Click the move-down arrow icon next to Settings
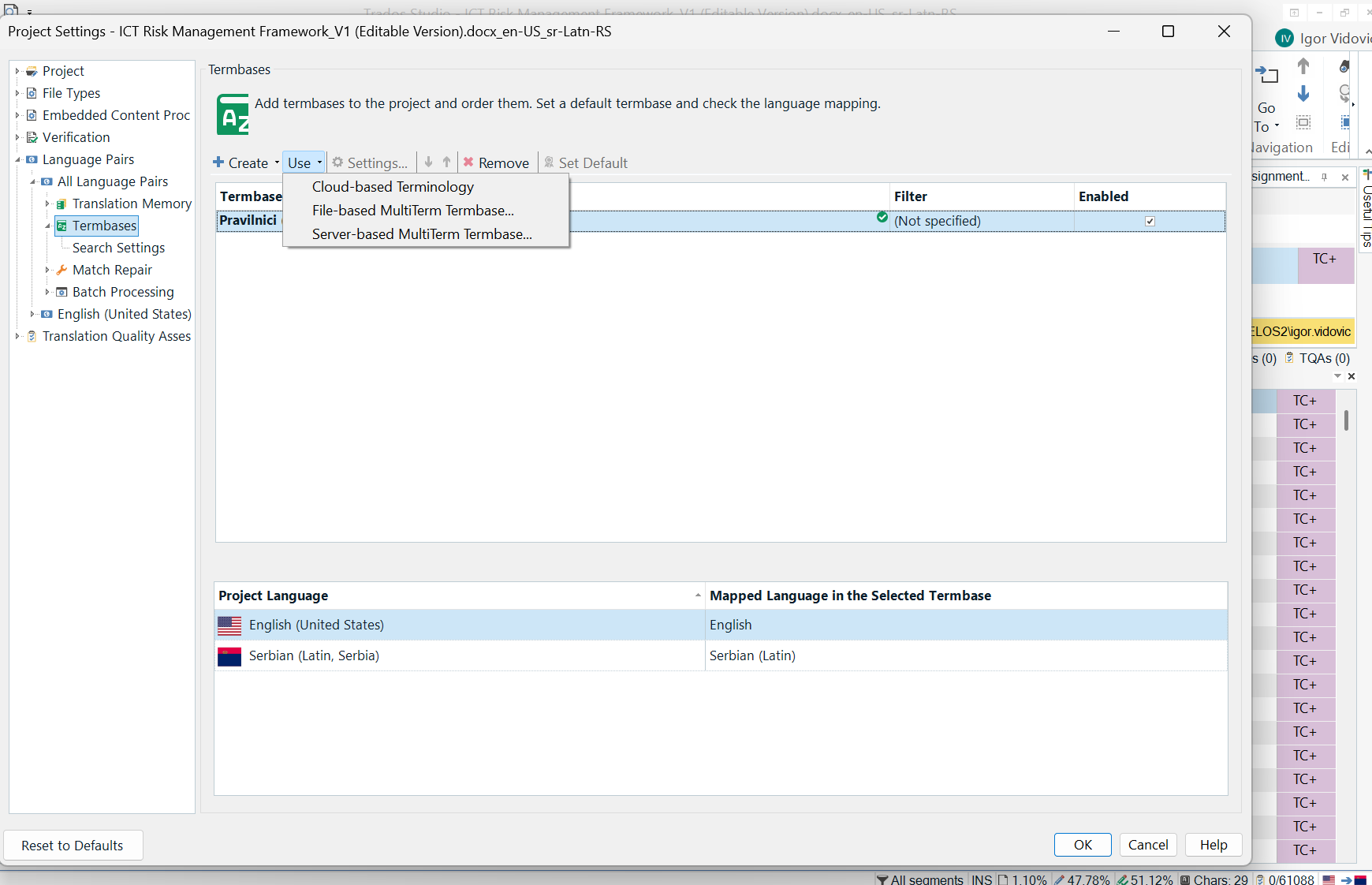The width and height of the screenshot is (1372, 885). pyautogui.click(x=428, y=162)
